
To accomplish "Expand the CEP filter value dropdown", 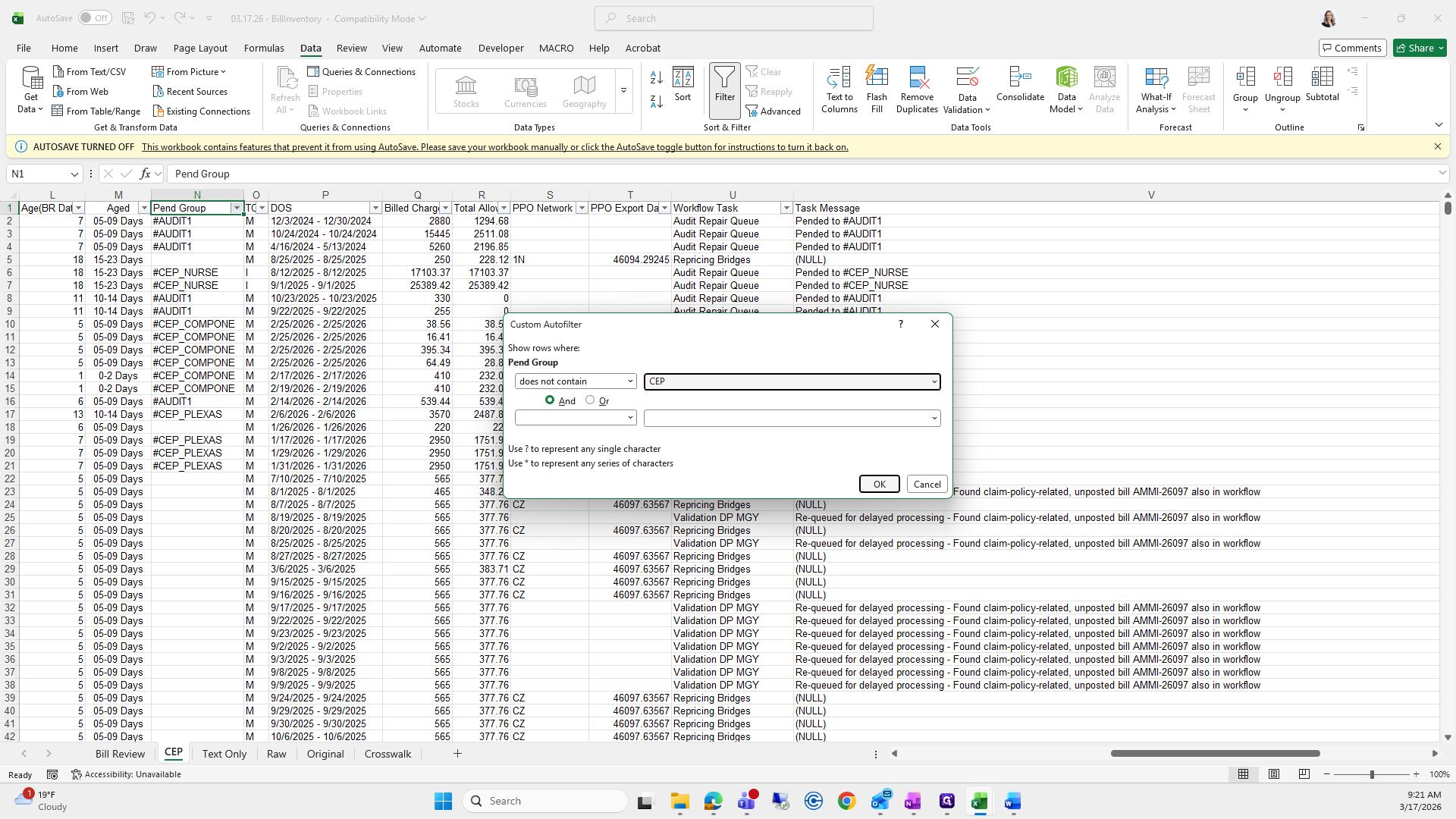I will [x=934, y=381].
